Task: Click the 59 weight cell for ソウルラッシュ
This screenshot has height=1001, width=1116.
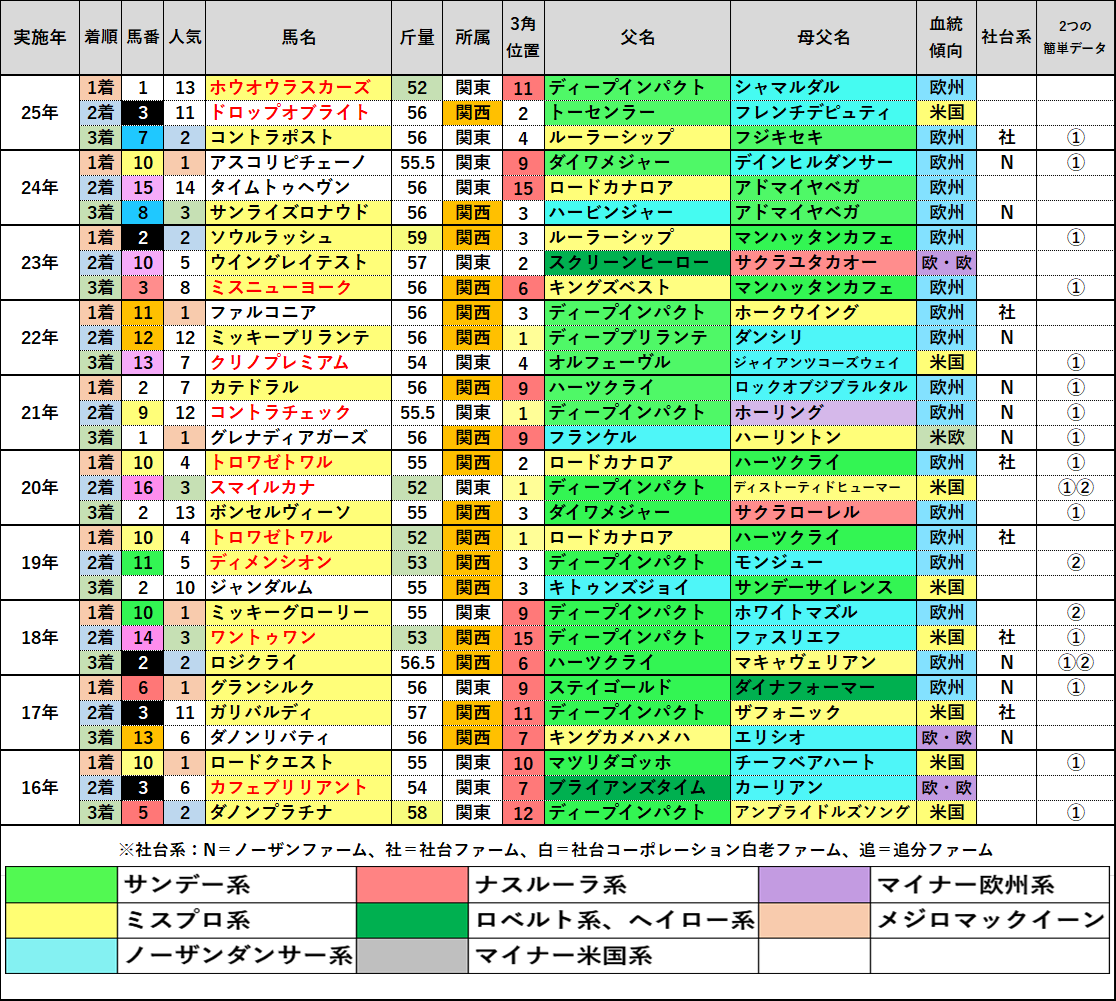Action: click(x=417, y=238)
